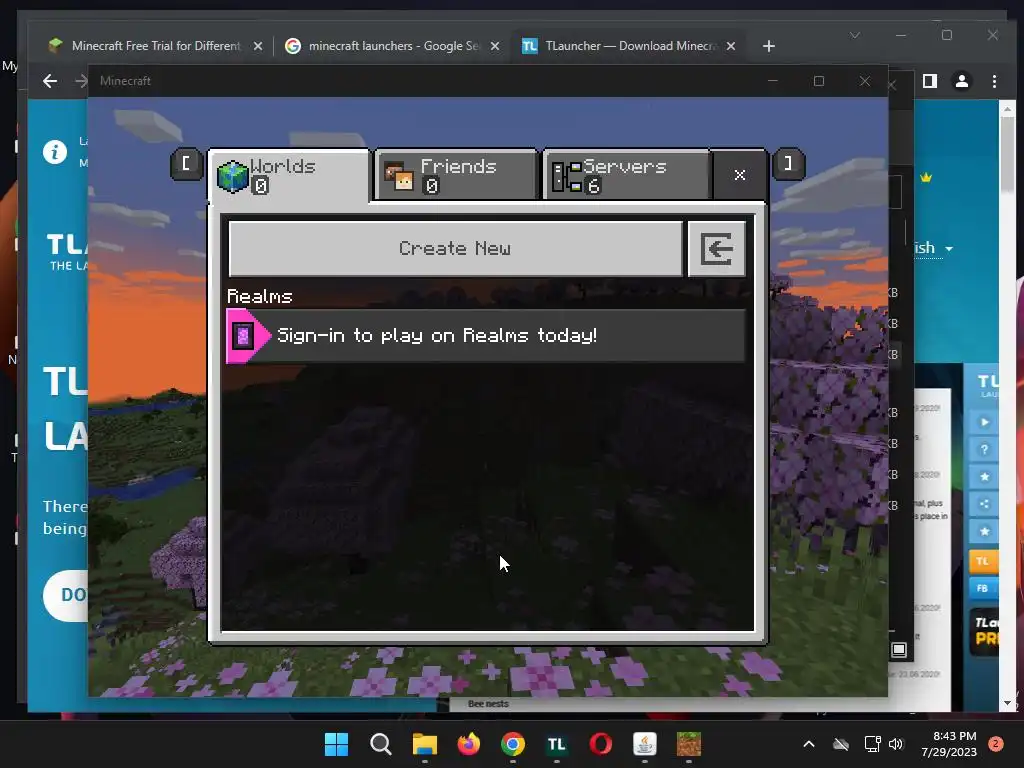Click the orange TL button in sidebar
This screenshot has height=768, width=1024.
tap(984, 561)
